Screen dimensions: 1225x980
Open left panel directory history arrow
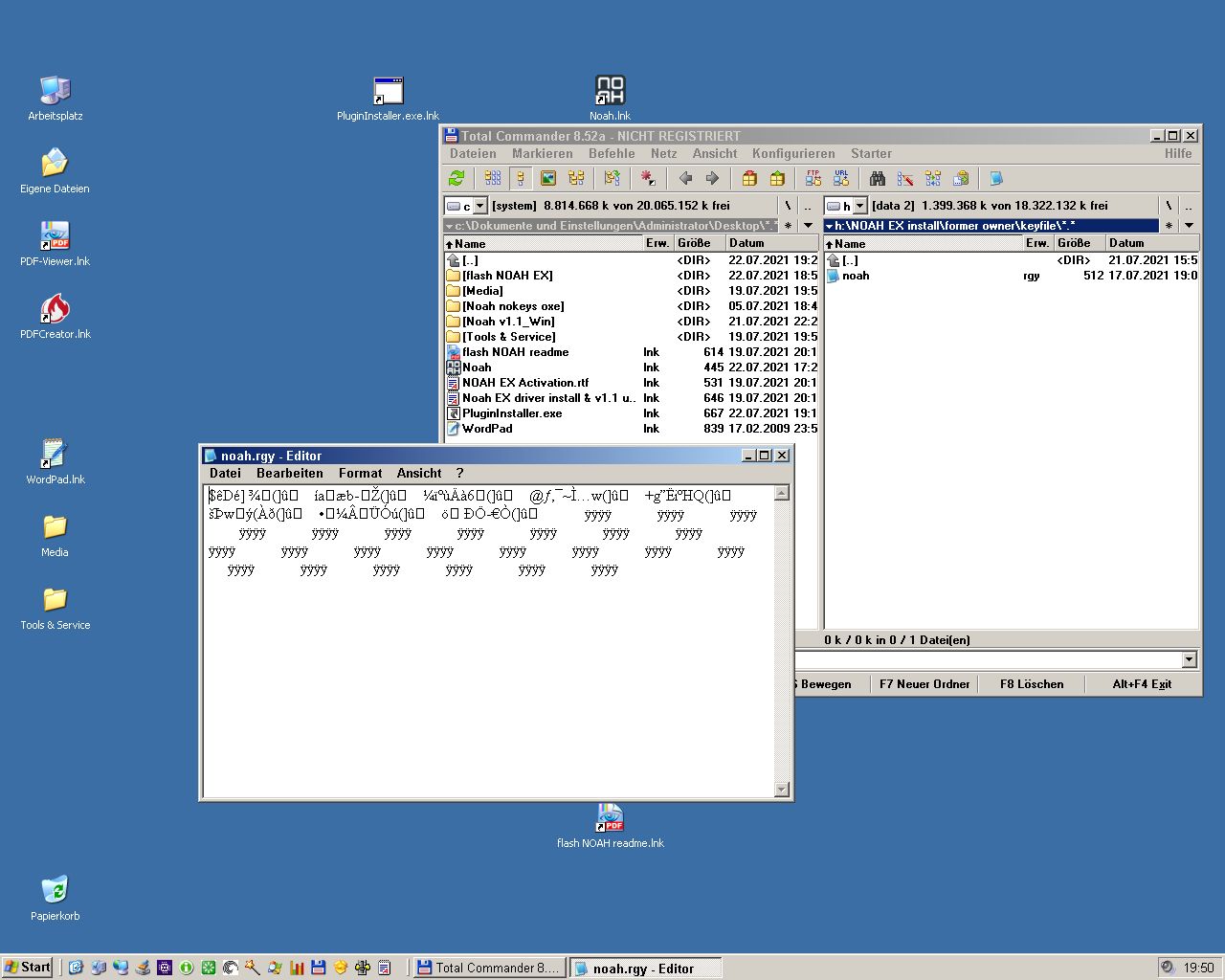click(x=808, y=226)
